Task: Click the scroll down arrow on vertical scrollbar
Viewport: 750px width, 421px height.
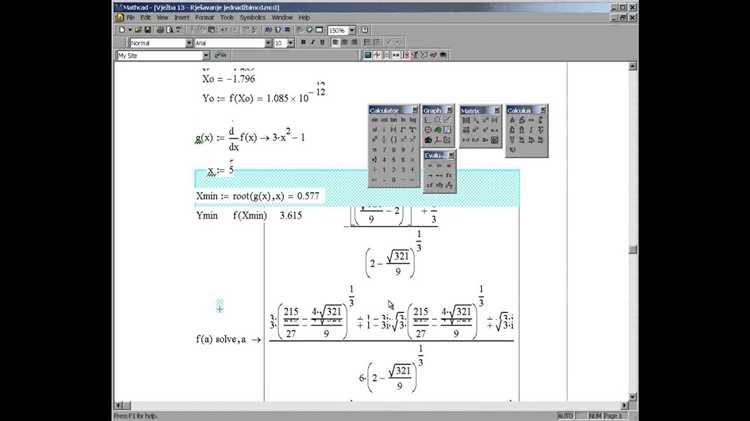Action: coord(633,397)
